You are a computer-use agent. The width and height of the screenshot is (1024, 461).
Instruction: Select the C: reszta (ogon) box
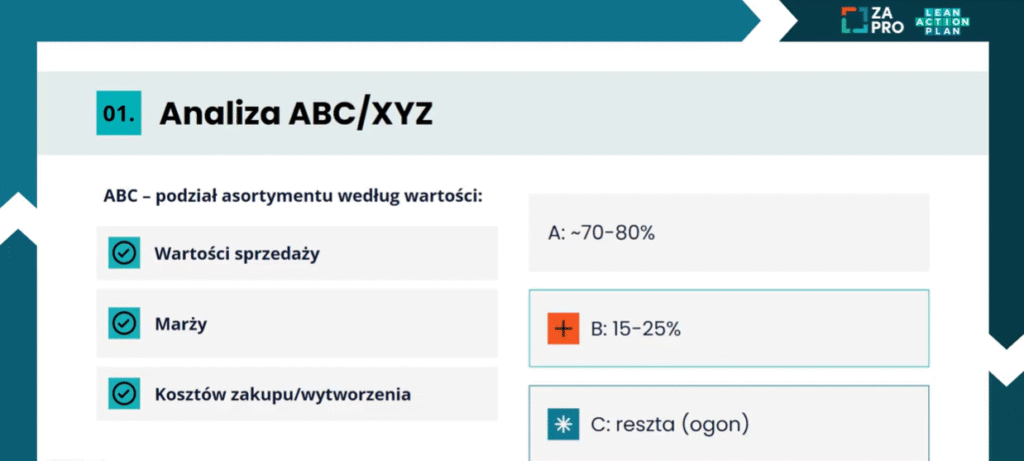tap(729, 423)
